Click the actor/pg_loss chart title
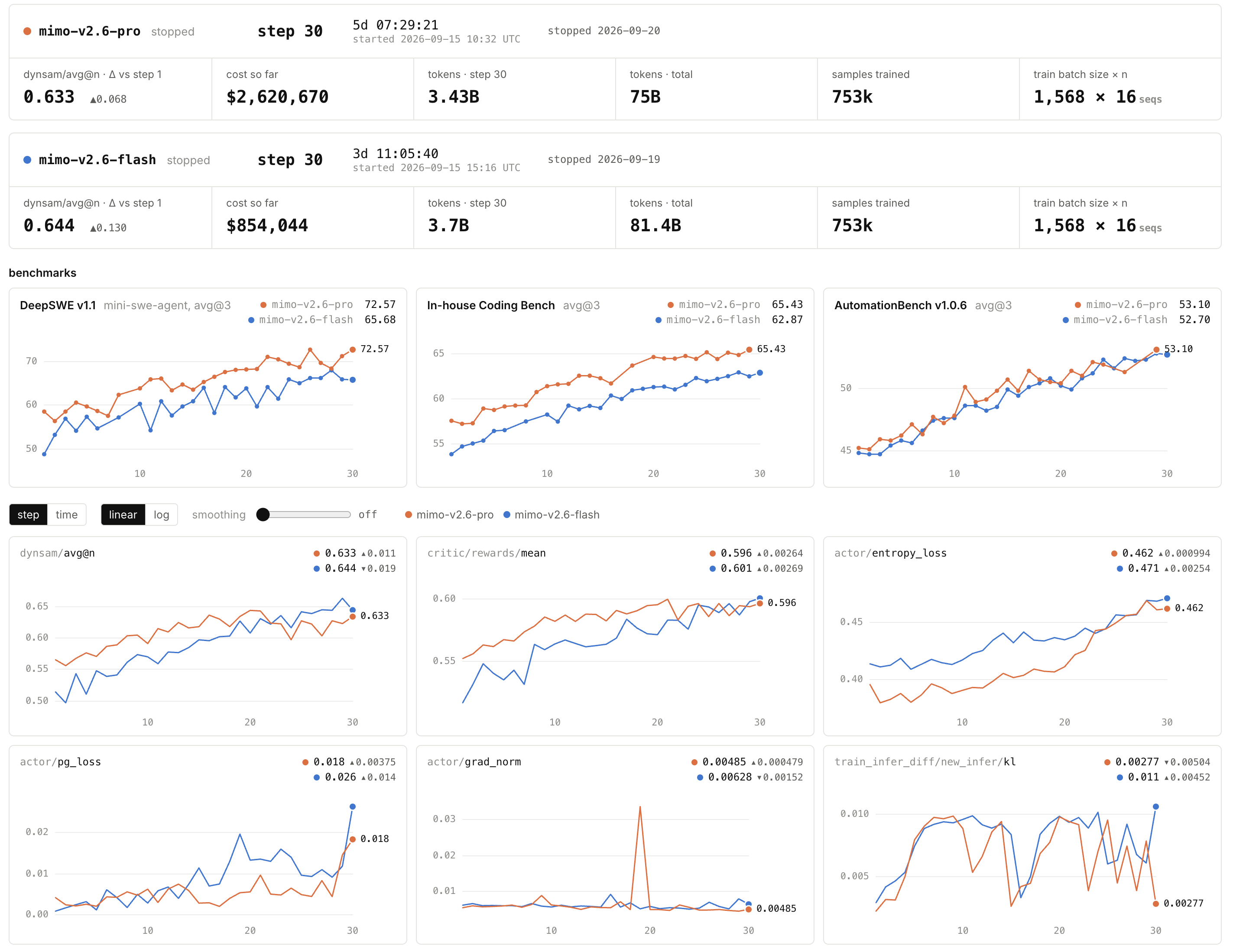 click(x=60, y=762)
